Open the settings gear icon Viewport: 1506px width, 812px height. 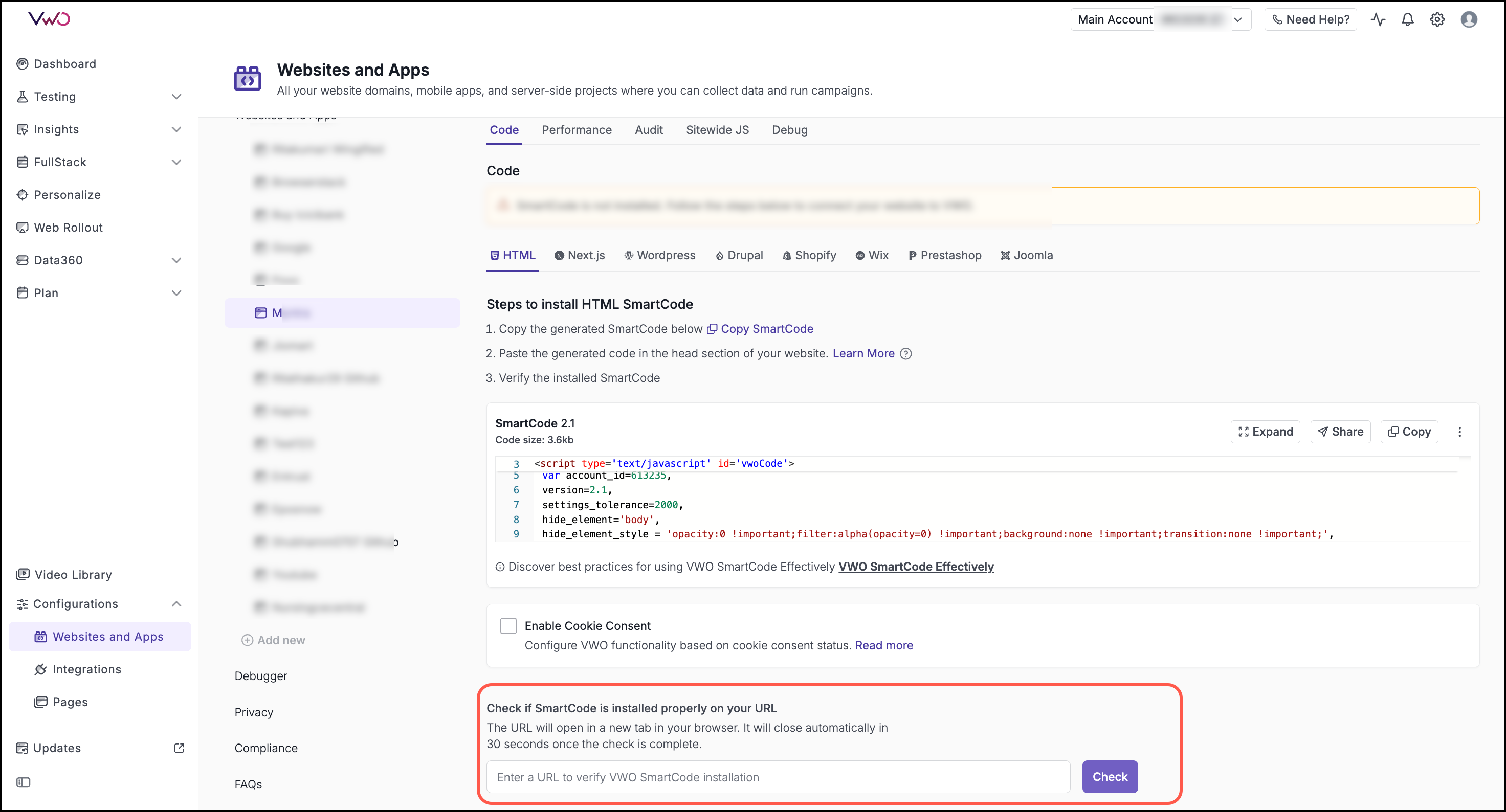coord(1437,19)
